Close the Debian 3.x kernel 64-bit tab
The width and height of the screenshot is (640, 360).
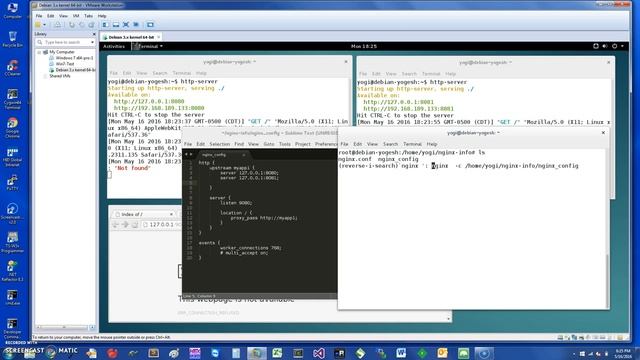pyautogui.click(x=159, y=37)
